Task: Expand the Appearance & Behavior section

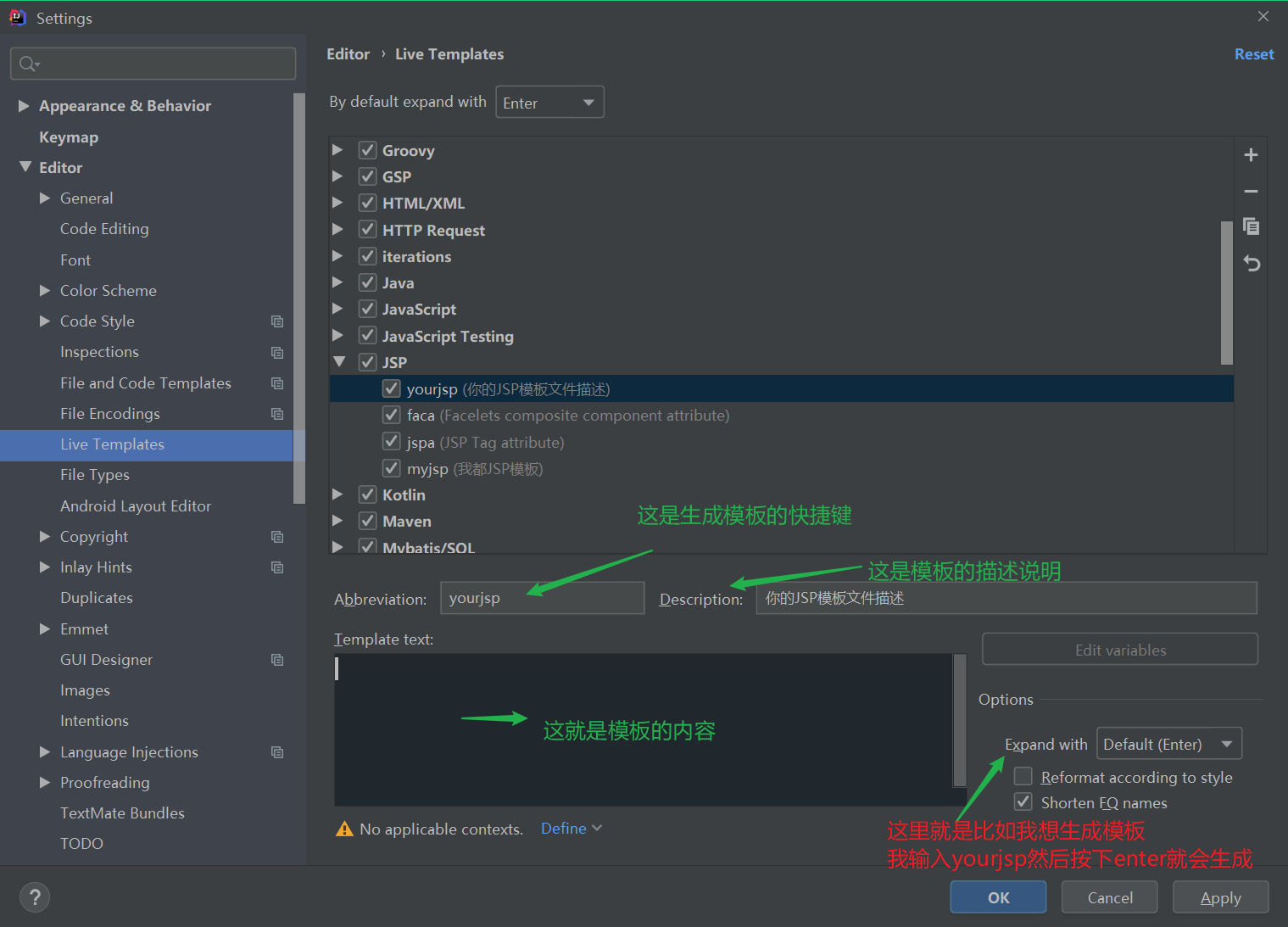Action: [x=24, y=106]
